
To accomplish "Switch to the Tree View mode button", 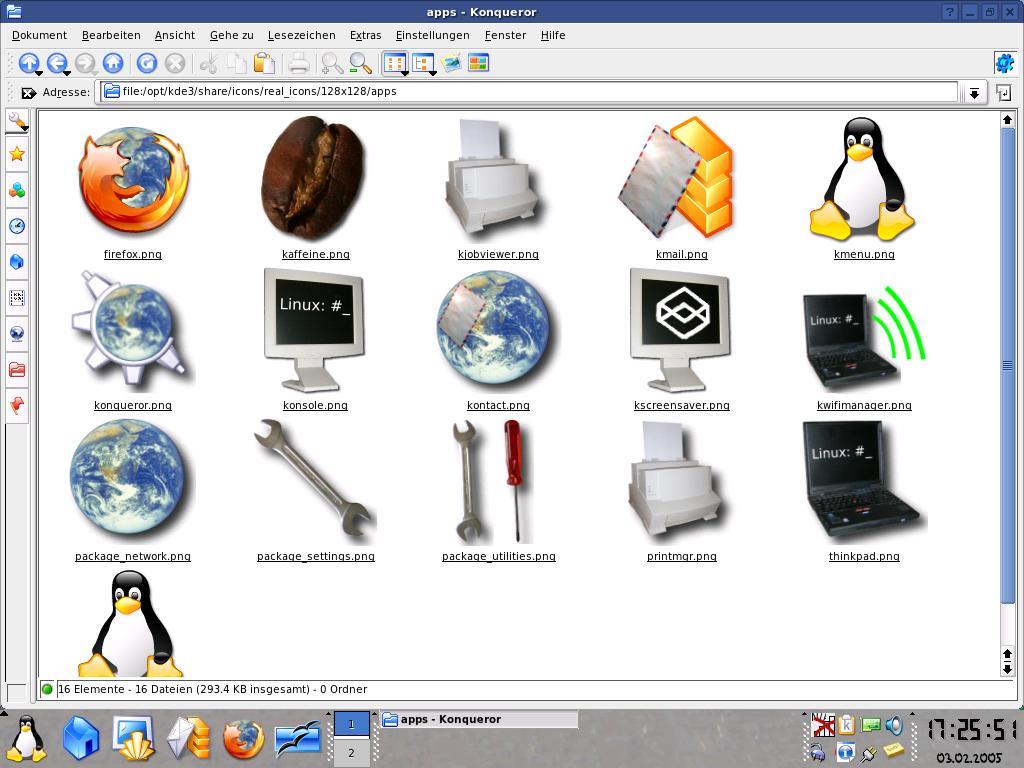I will coord(422,63).
